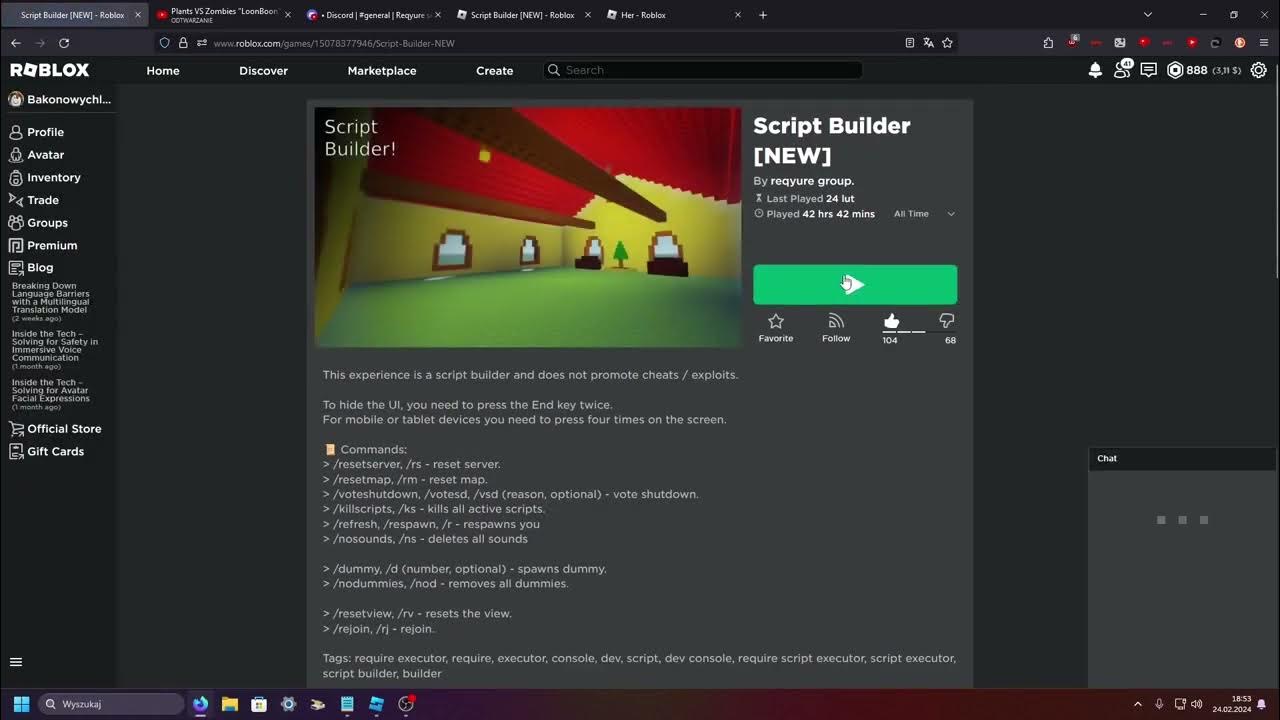Click the browser address bar URL
Screen dimensions: 1280x720
coord(334,43)
